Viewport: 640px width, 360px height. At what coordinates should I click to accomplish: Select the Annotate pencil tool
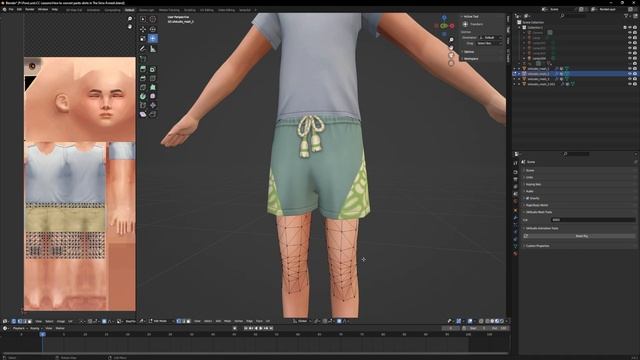click(143, 49)
